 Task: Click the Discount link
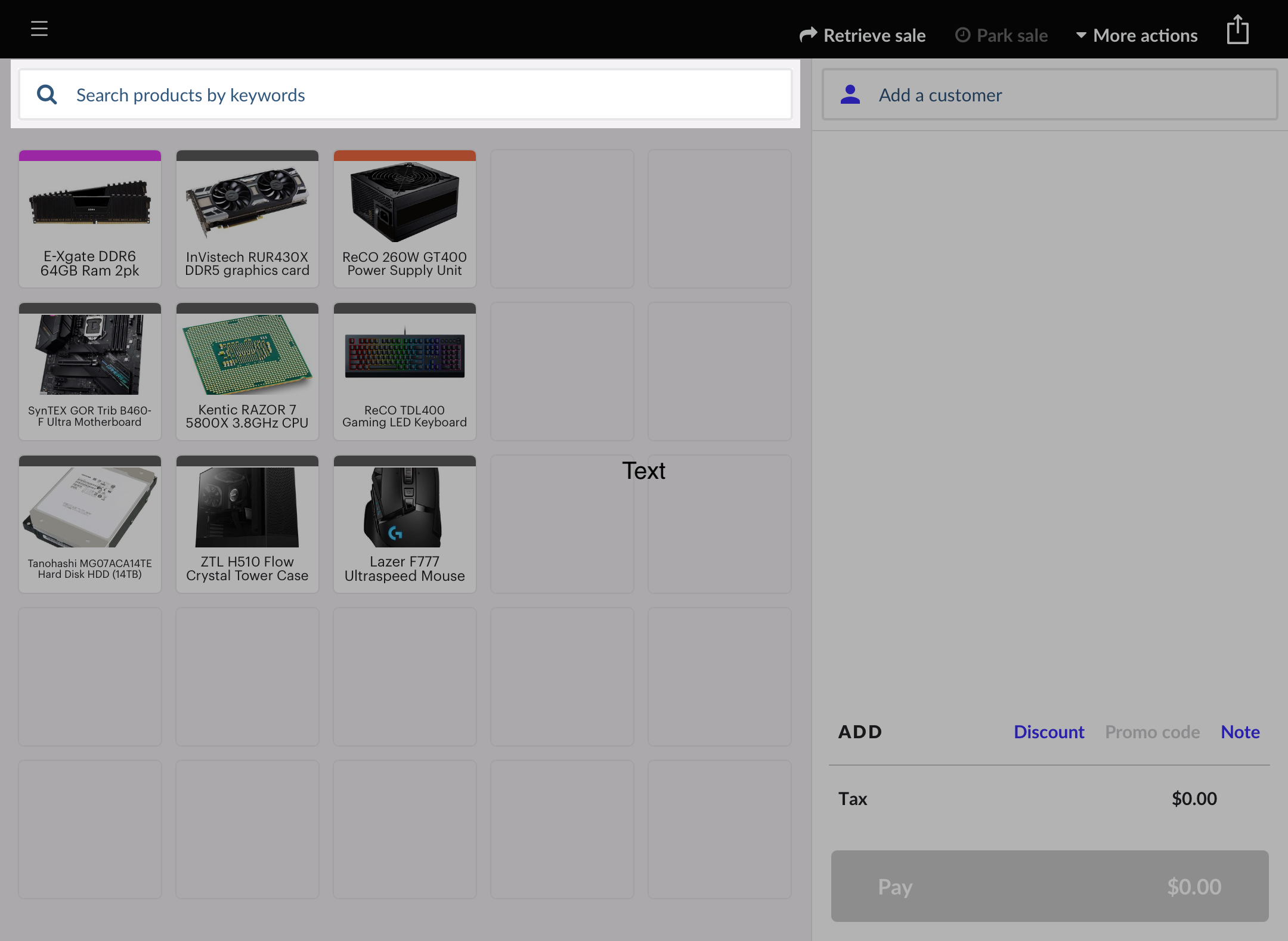(x=1049, y=732)
